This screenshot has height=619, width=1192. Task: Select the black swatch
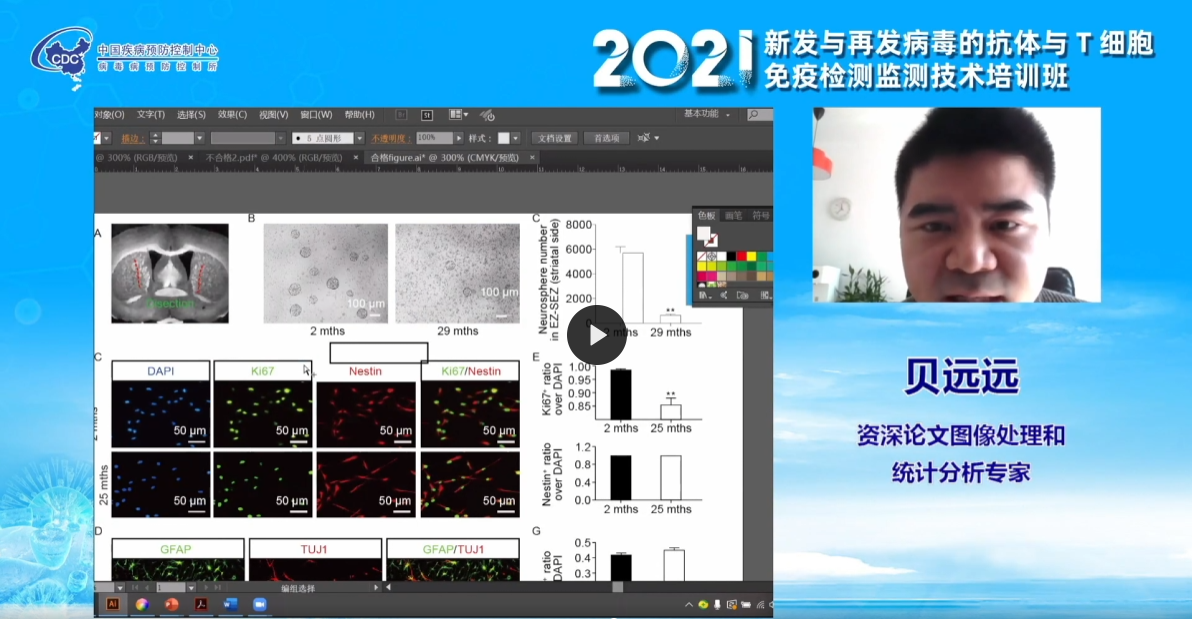click(x=731, y=256)
